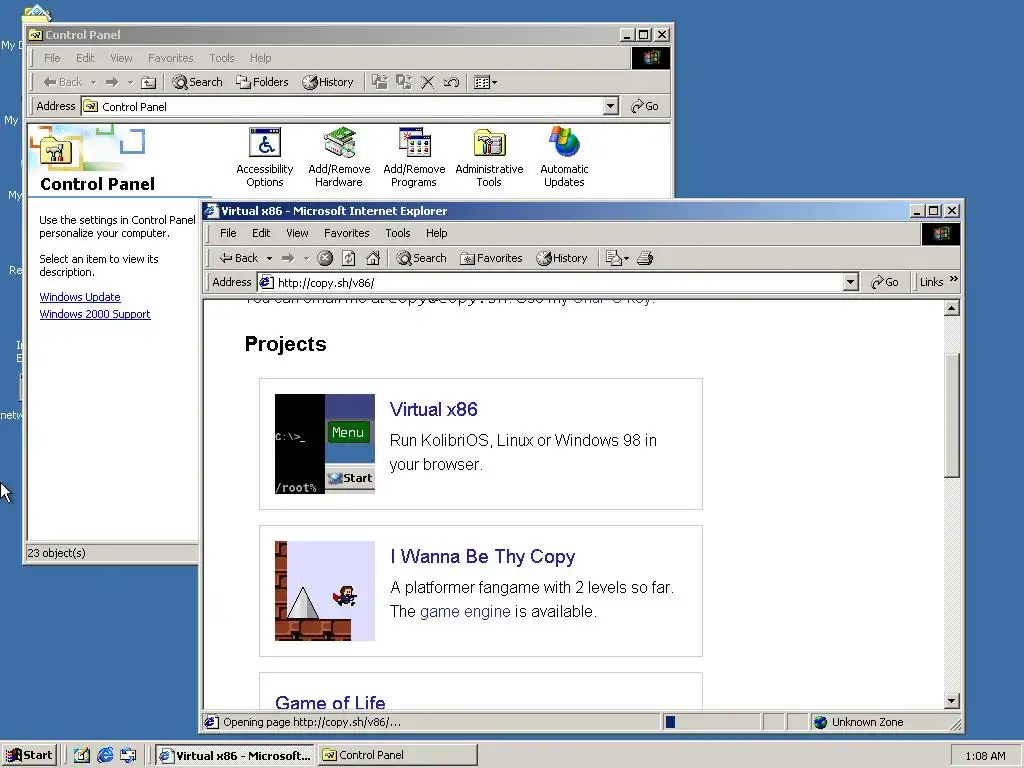The width and height of the screenshot is (1024, 768).
Task: Click Stop icon in Internet Explorer toolbar
Action: (x=325, y=258)
